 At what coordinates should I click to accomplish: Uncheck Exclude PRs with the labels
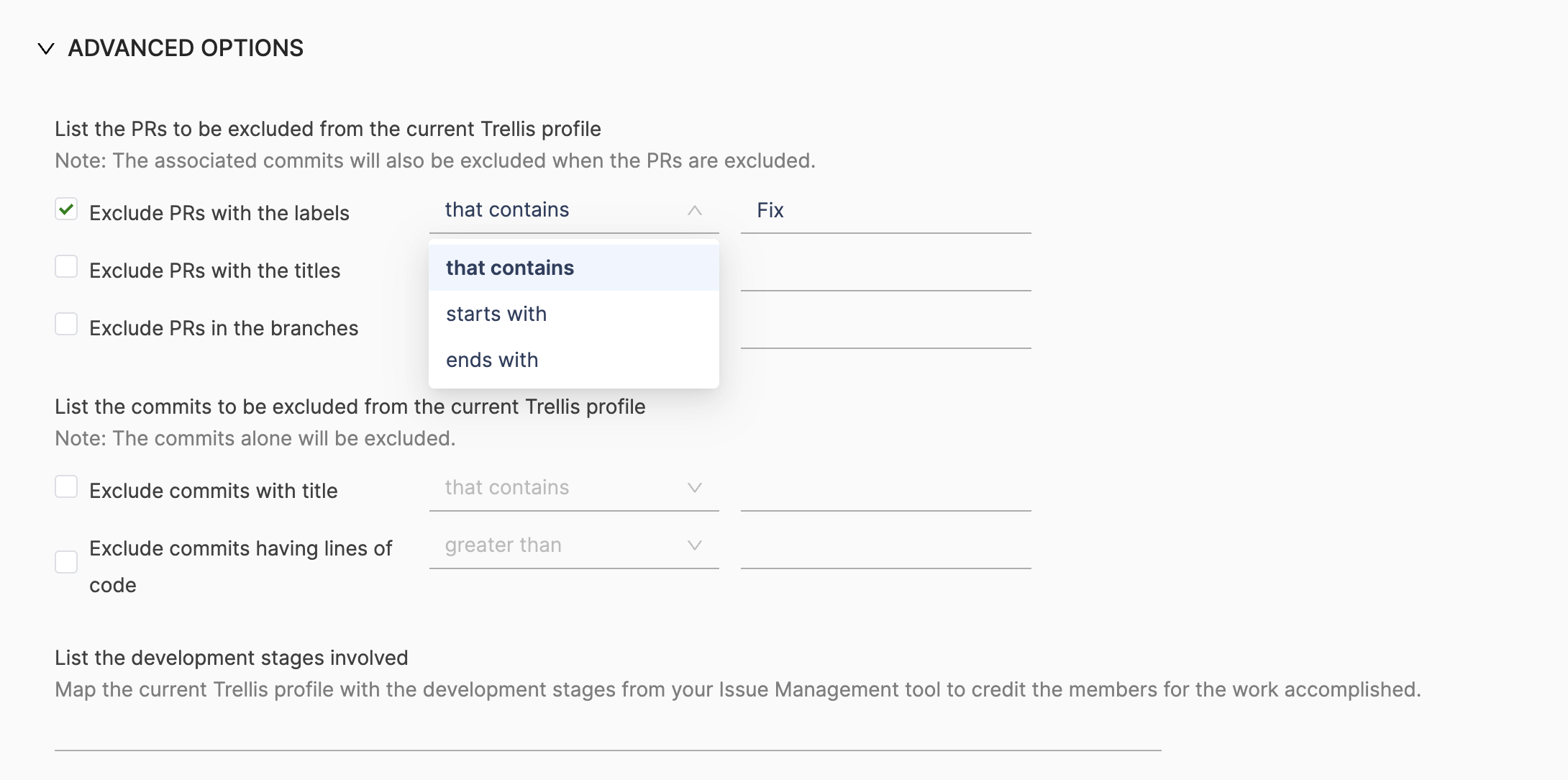point(66,210)
